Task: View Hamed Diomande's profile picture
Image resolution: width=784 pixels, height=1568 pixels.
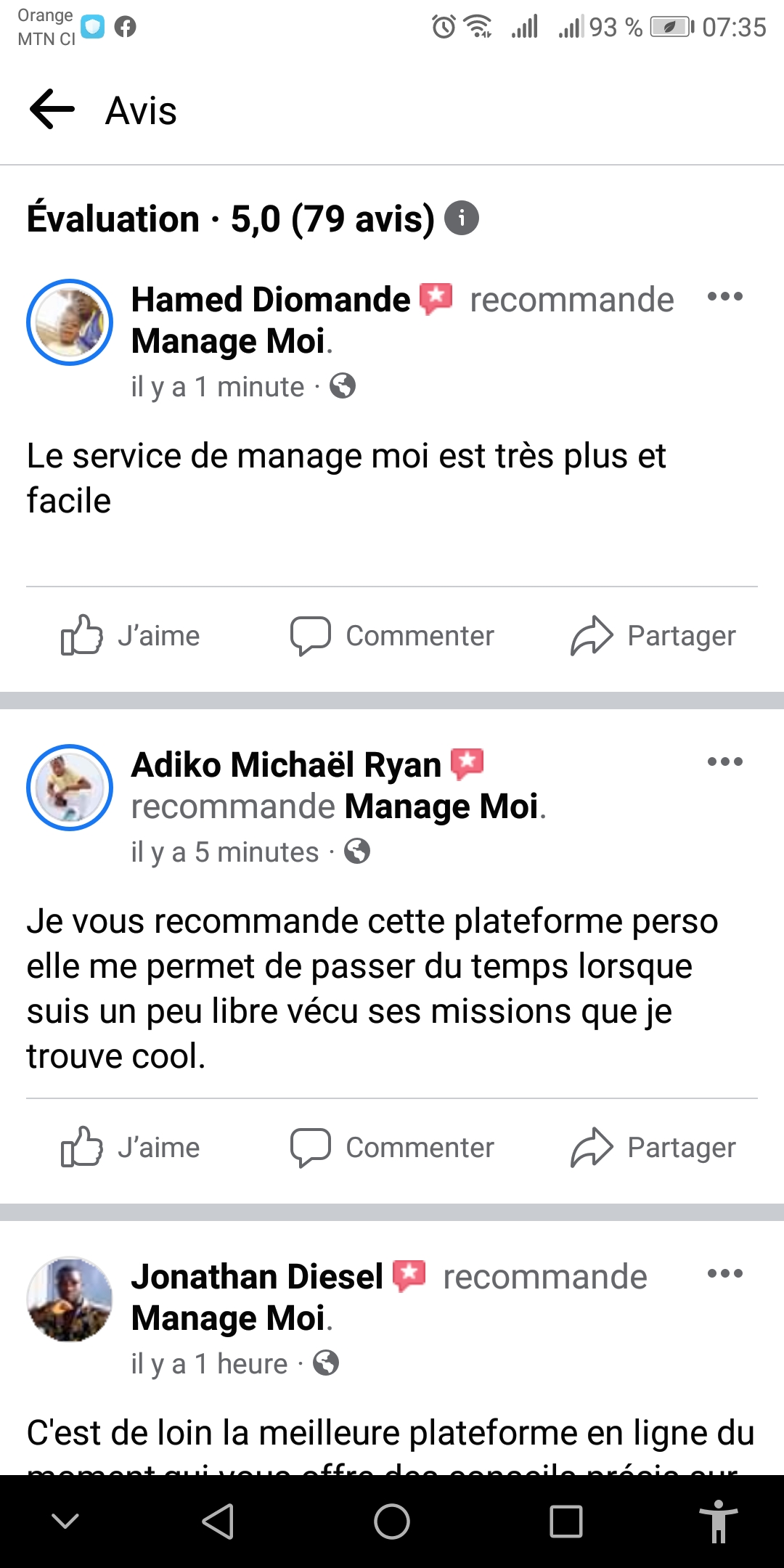Action: (x=70, y=322)
